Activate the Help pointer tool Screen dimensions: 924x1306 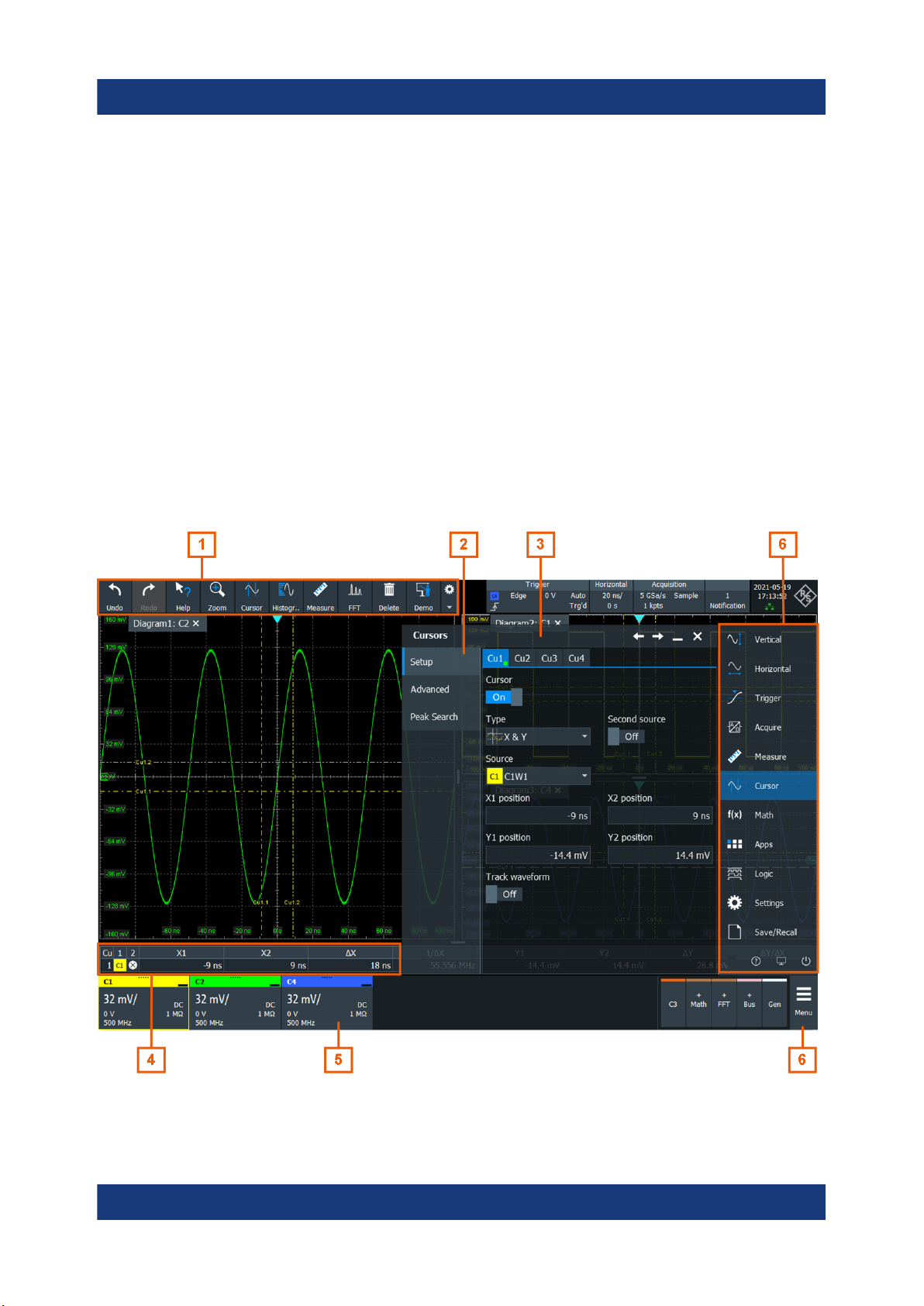click(x=183, y=597)
